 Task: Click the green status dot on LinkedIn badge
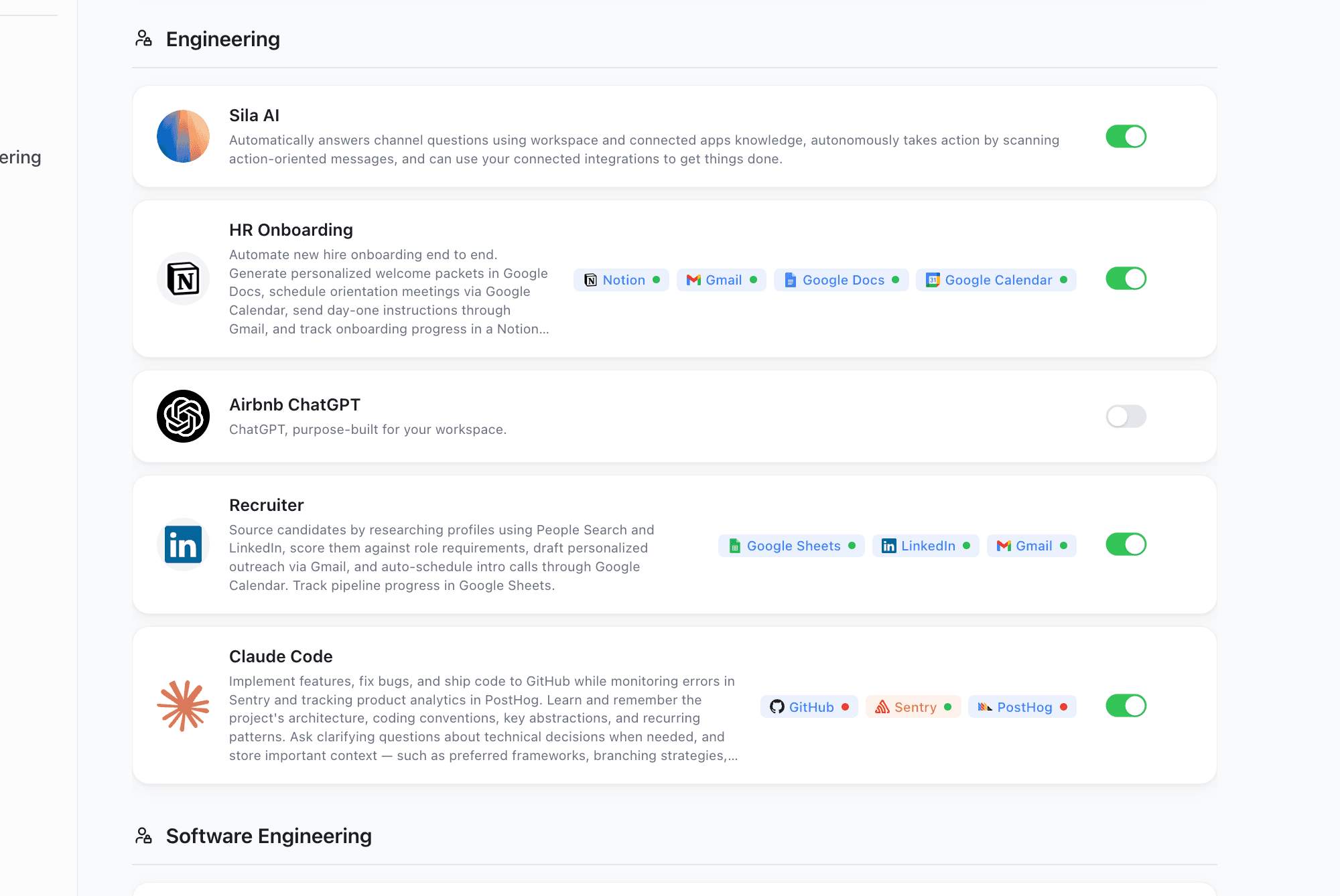pos(967,545)
